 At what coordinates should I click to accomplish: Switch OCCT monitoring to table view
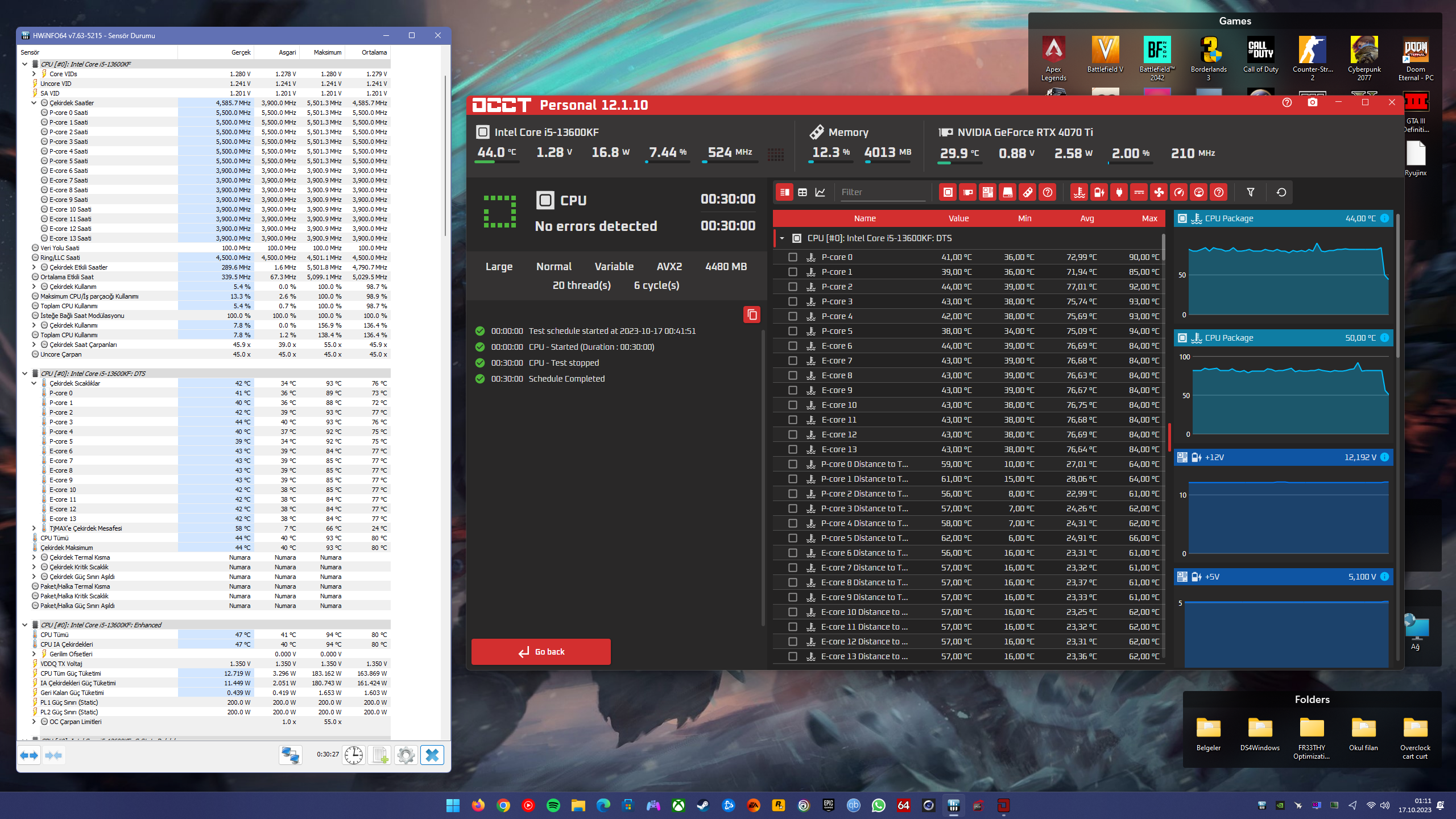(x=803, y=192)
